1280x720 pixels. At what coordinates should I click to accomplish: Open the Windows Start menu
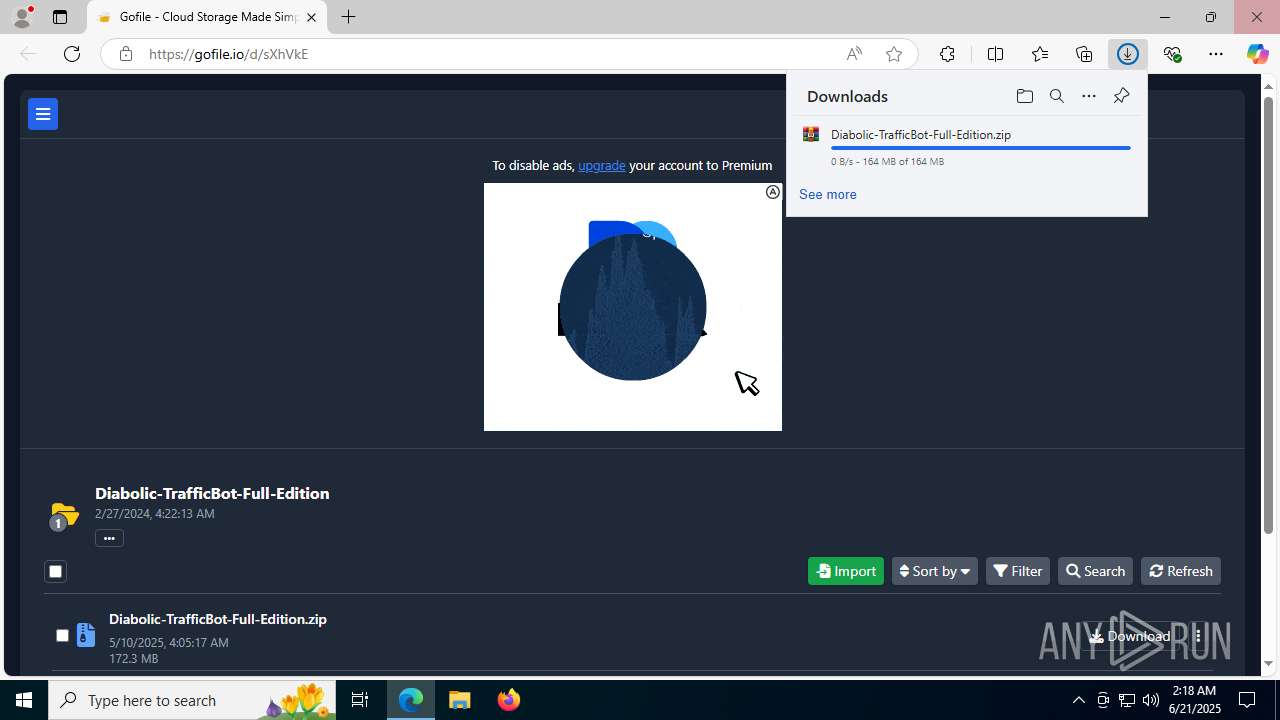(x=24, y=700)
